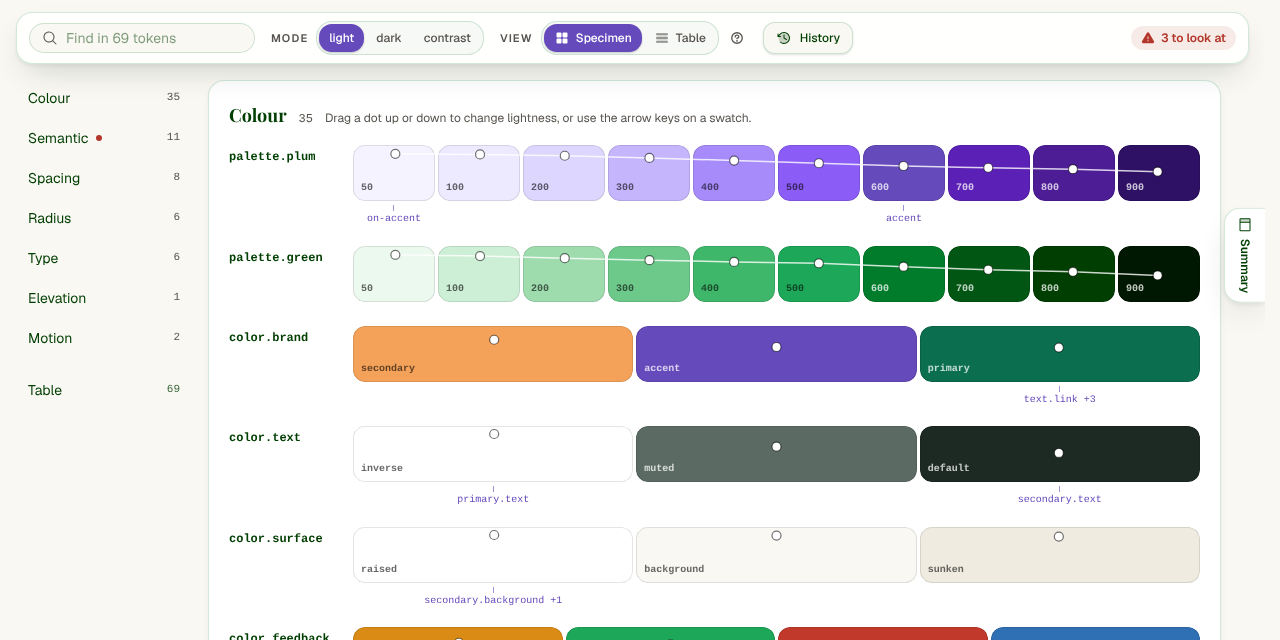Image resolution: width=1280 pixels, height=640 pixels.
Task: Select palette.green 200 swatch
Action: tap(564, 274)
